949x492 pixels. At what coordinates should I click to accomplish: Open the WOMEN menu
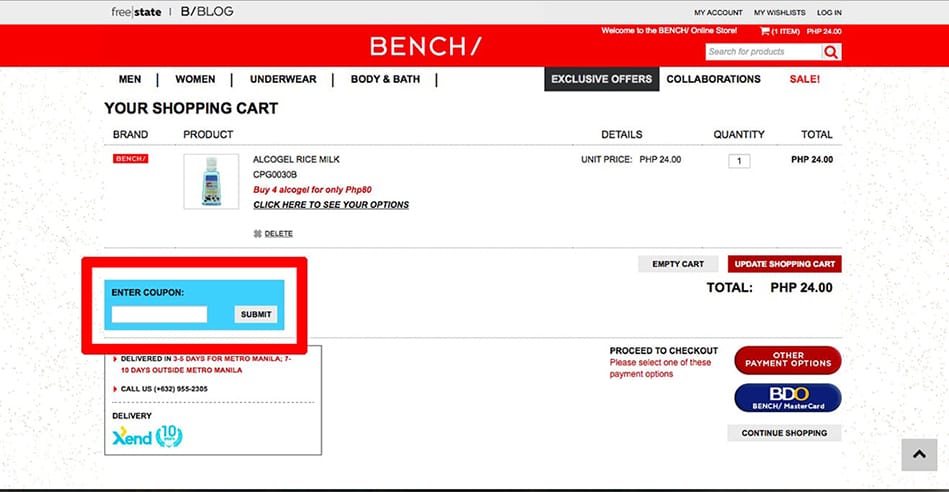[195, 79]
